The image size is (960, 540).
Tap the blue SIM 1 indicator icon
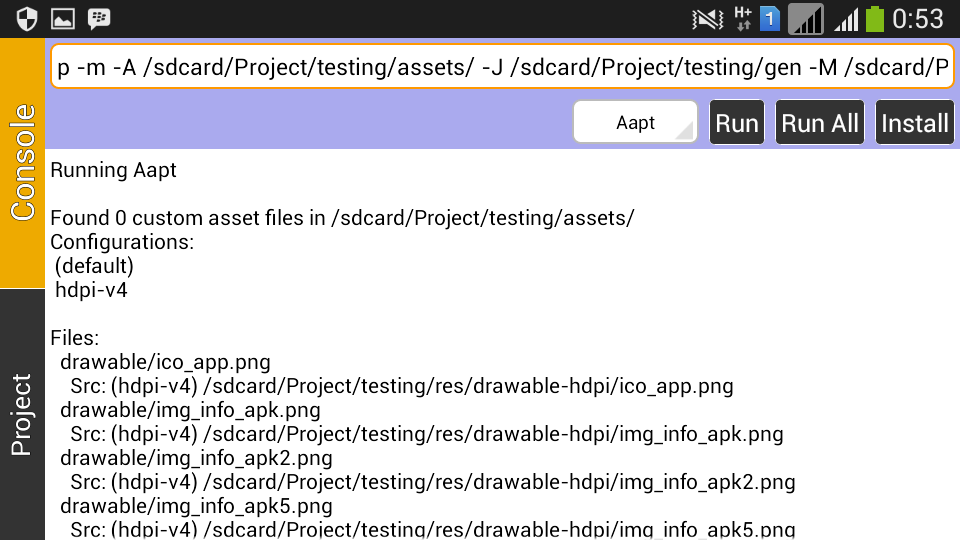pos(770,18)
